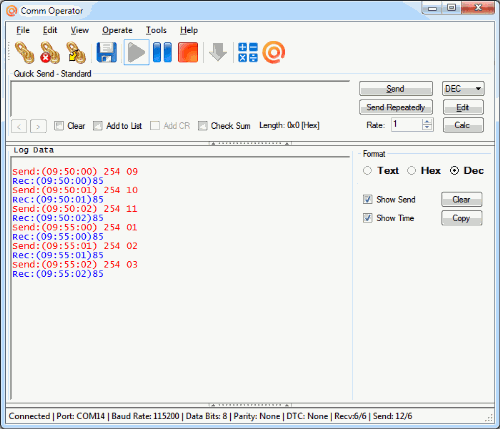
Task: Select the Dec format radio button
Action: (454, 171)
